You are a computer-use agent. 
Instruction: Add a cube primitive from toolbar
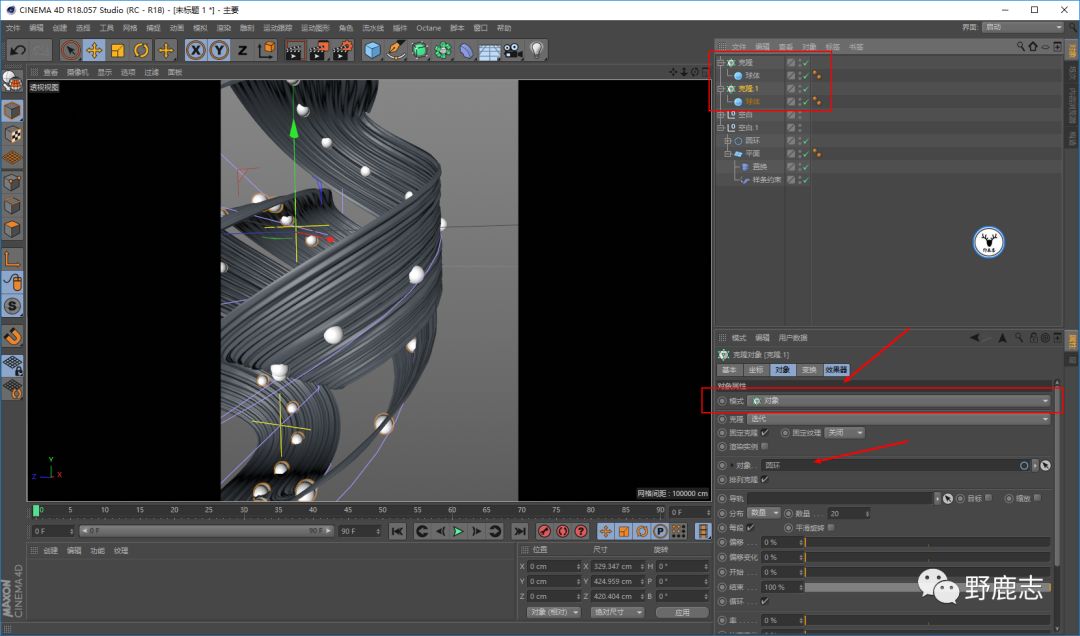tap(372, 50)
